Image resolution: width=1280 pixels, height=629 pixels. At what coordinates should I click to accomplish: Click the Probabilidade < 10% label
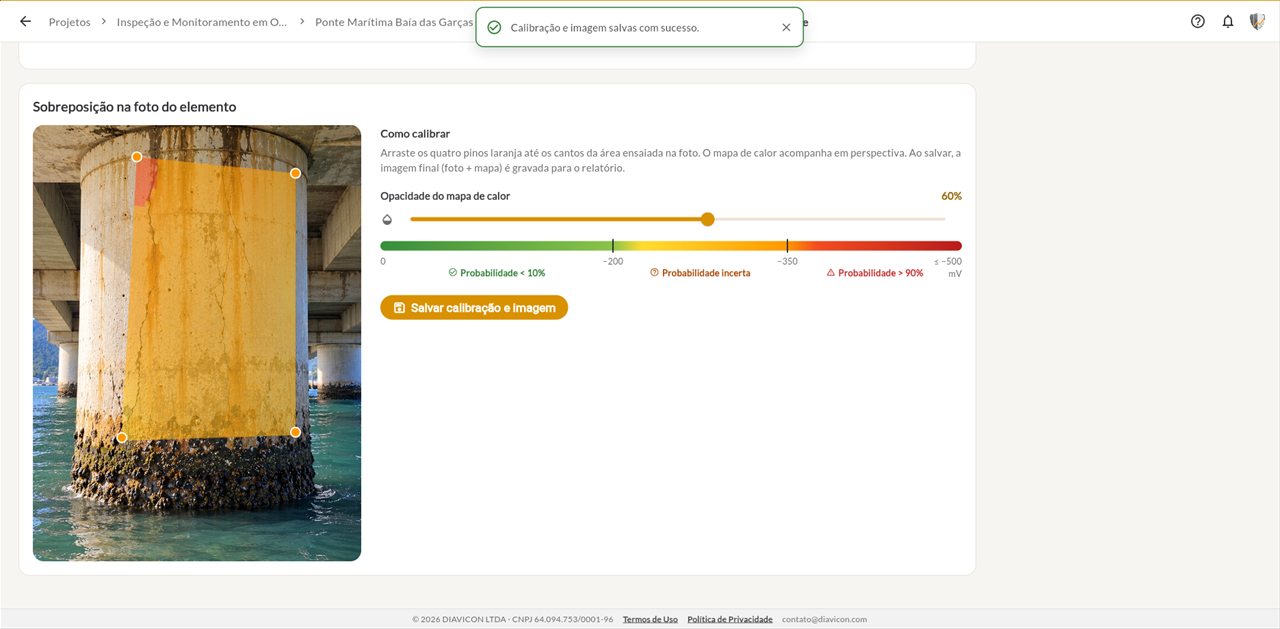497,273
